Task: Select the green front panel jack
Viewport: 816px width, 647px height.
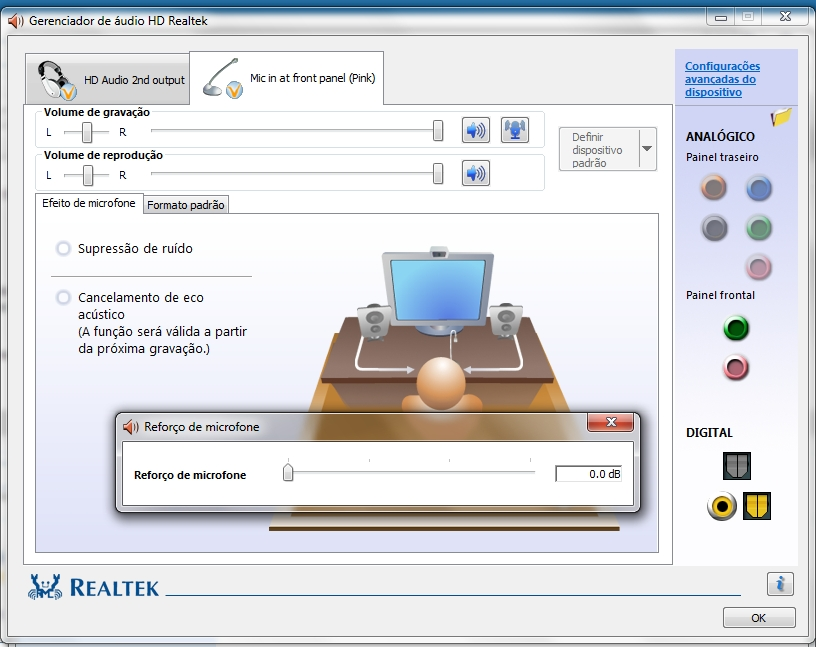Action: tap(736, 328)
